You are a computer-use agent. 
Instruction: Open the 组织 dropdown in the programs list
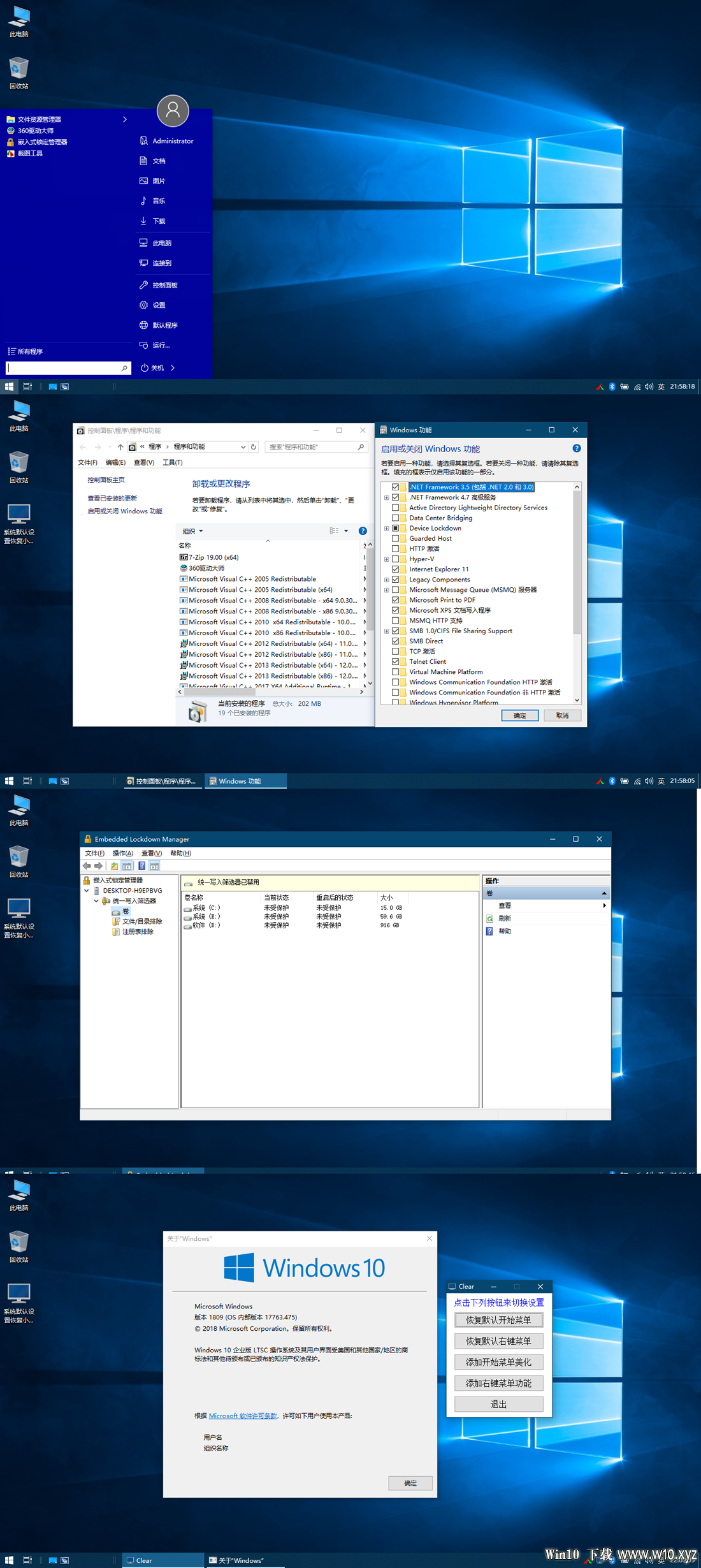[192, 531]
